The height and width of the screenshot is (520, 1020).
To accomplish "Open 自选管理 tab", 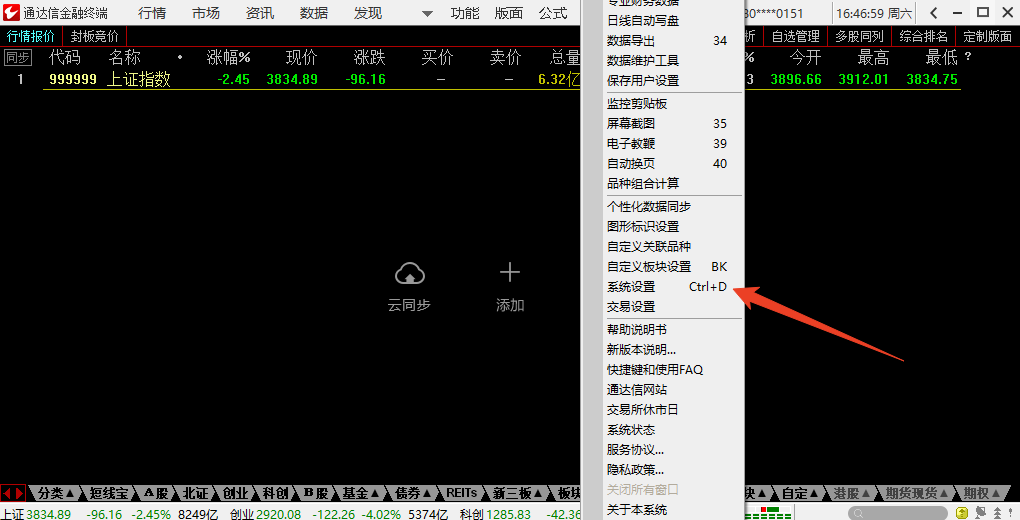I will pos(796,36).
